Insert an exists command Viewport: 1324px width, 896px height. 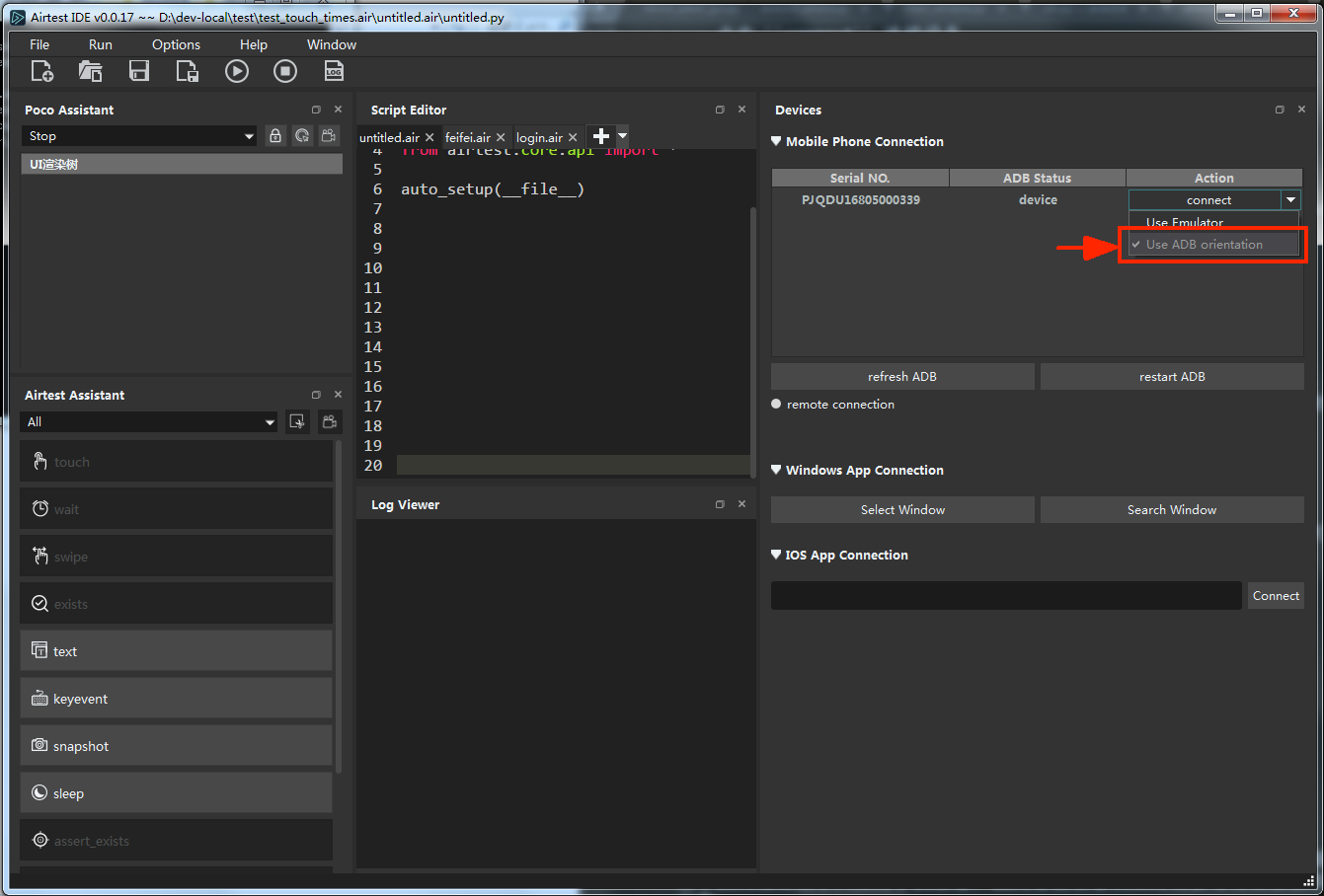[176, 604]
